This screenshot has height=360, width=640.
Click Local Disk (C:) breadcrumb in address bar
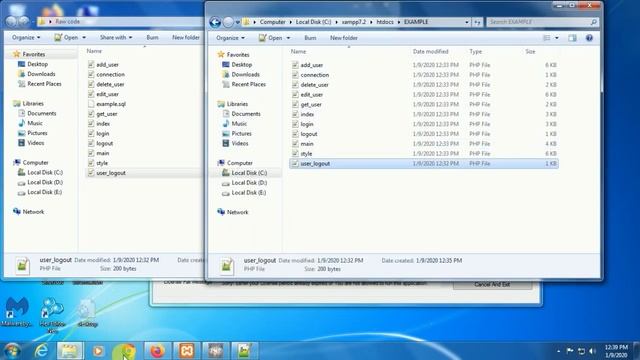(x=313, y=22)
